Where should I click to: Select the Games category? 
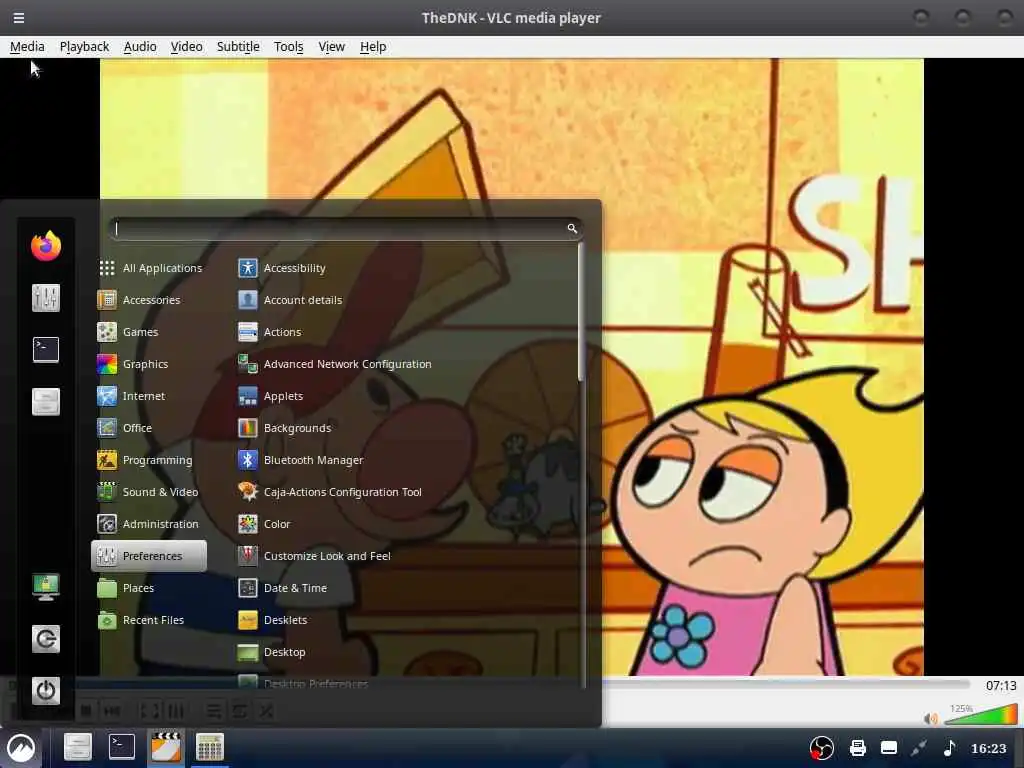click(x=150, y=332)
